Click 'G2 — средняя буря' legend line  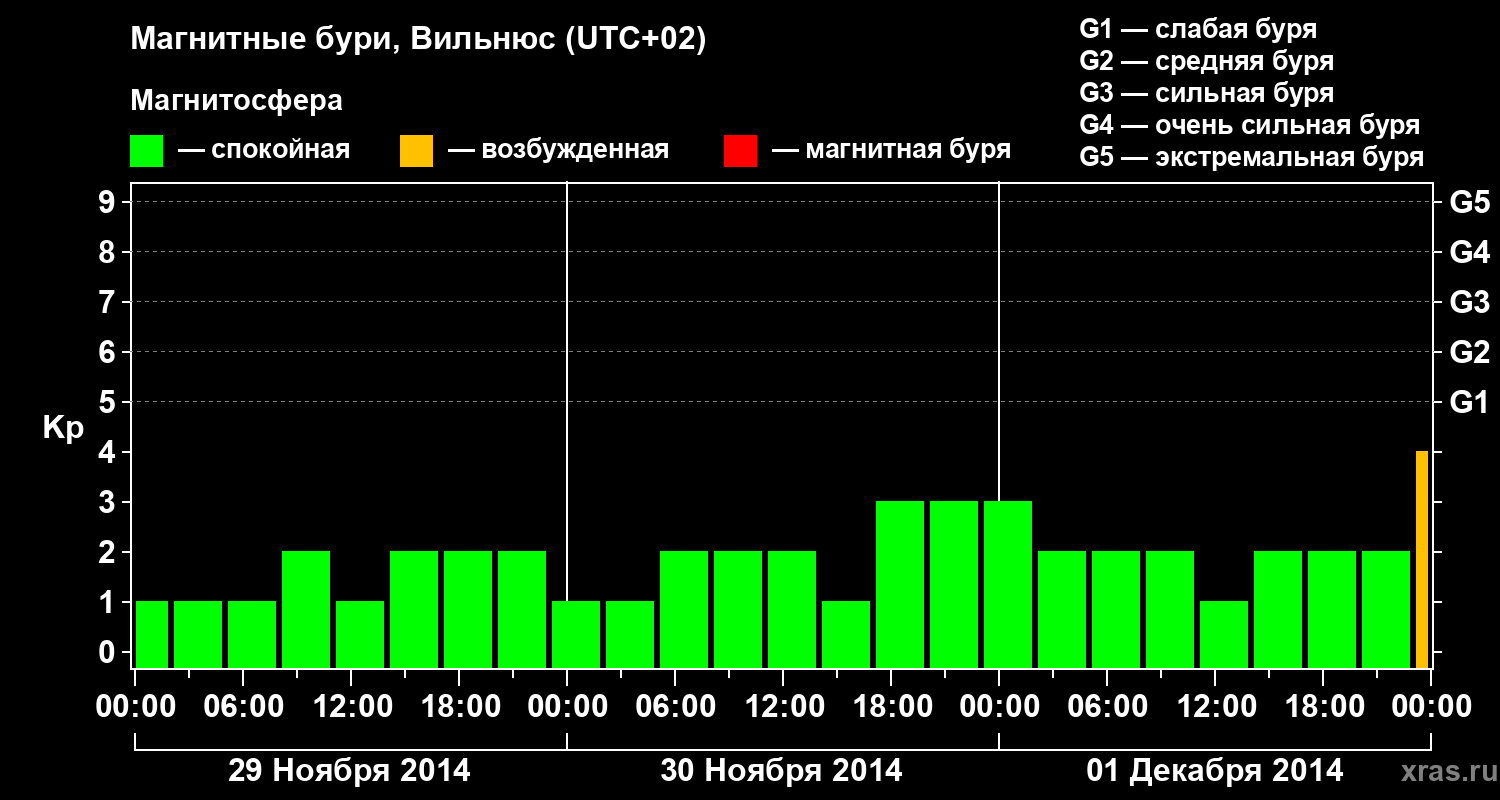pyautogui.click(x=1206, y=61)
